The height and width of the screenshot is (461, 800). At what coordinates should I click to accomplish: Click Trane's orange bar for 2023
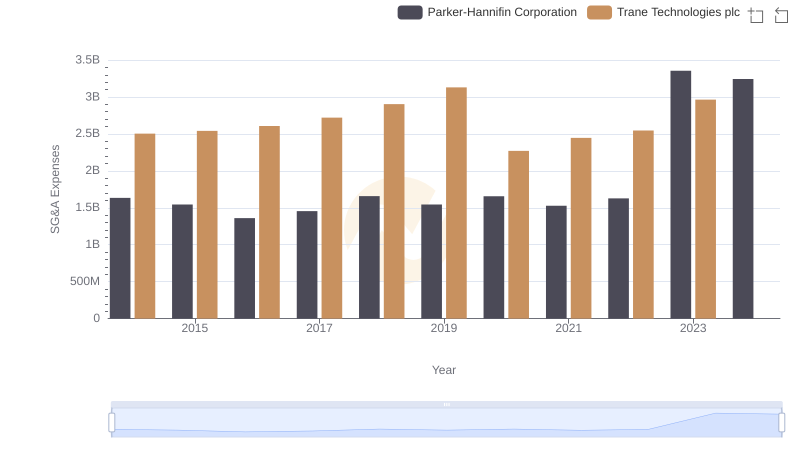click(706, 209)
